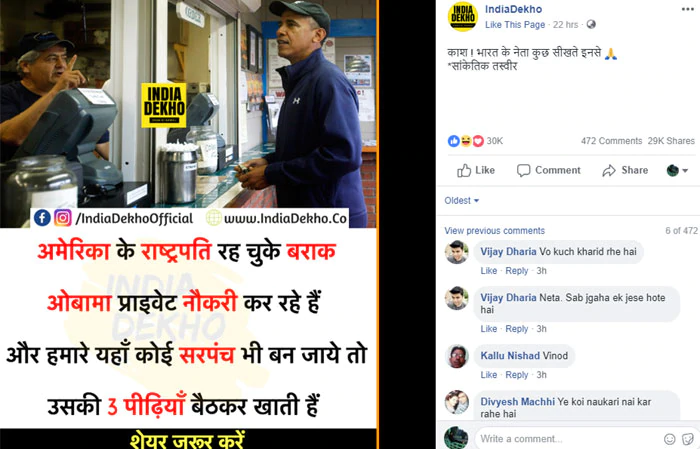
Task: Open the commenting-as profile selector dropdown
Action: (677, 170)
